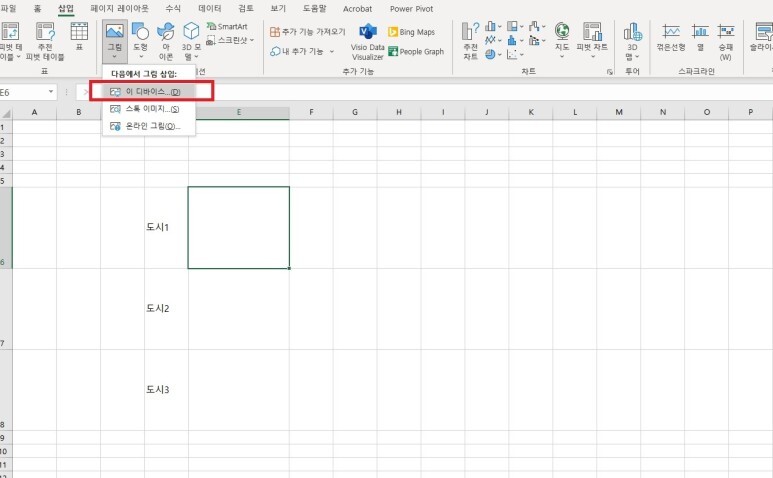Insert a SmartArt graphic
The width and height of the screenshot is (773, 478).
227,27
